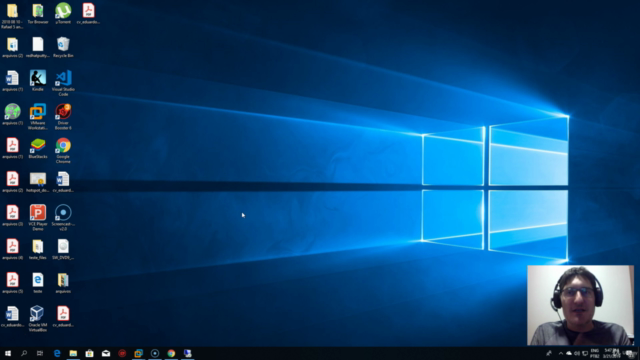Open the Screencast v2.0 desktop shortcut
The width and height of the screenshot is (640, 360).
click(x=63, y=218)
